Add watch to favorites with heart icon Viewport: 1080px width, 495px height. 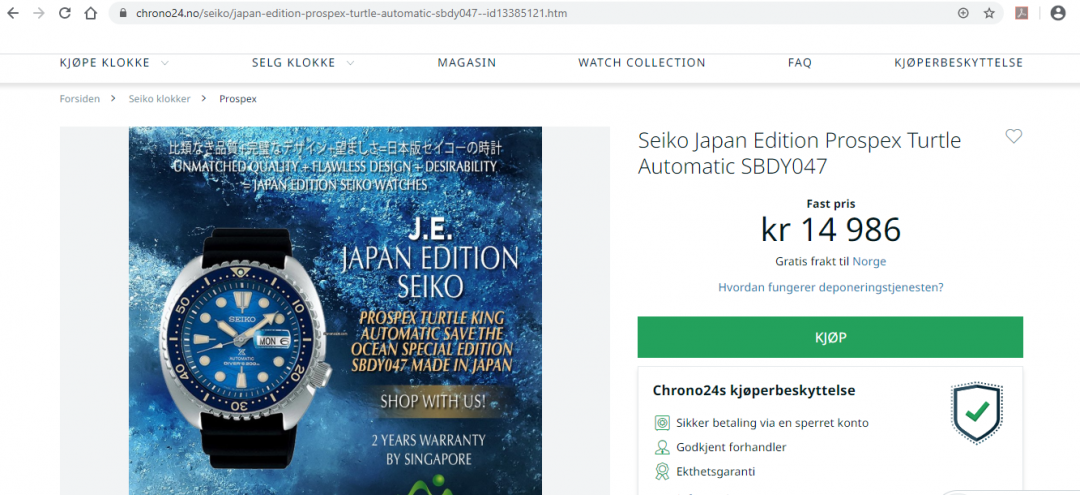click(x=1013, y=136)
